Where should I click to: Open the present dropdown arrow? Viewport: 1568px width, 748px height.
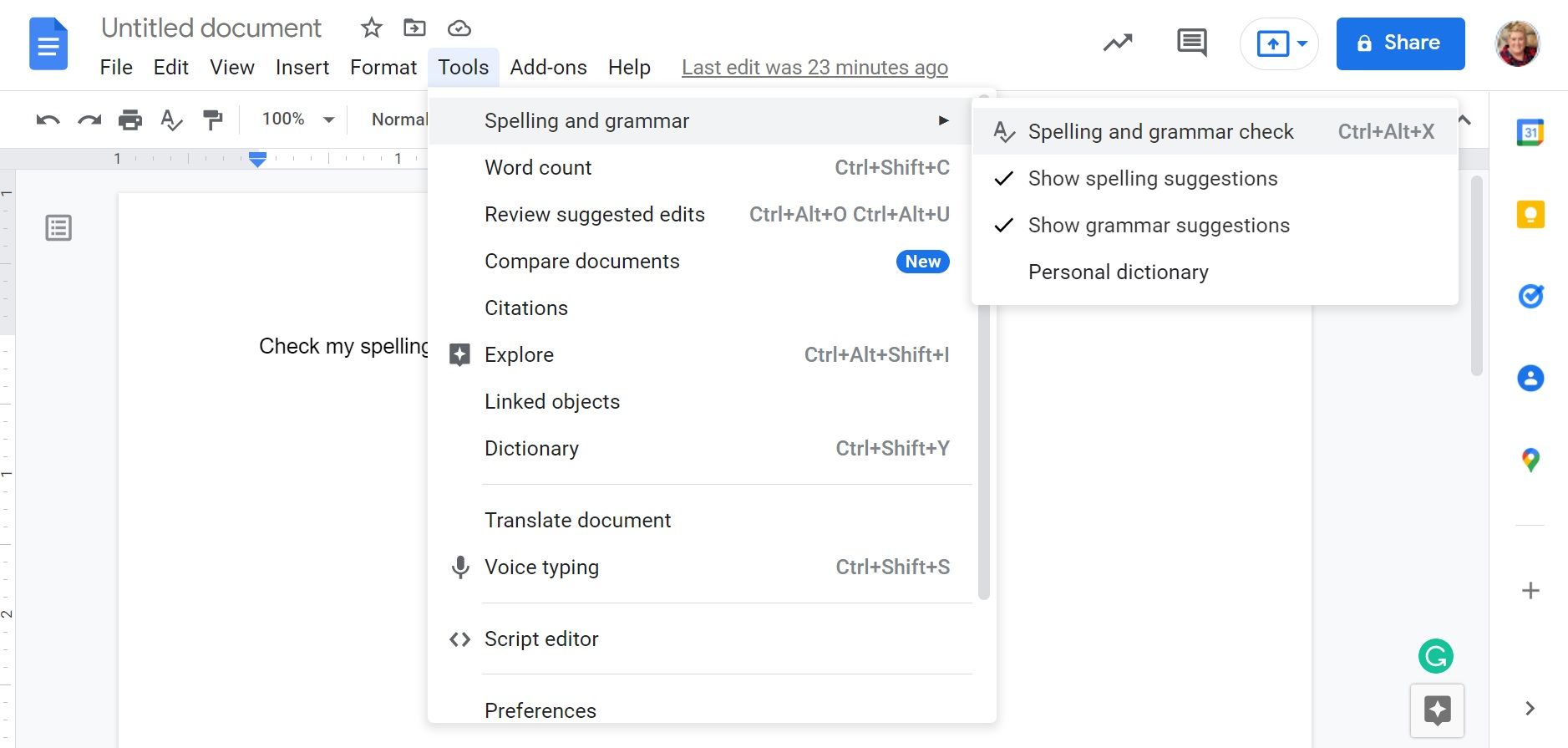coord(1302,43)
